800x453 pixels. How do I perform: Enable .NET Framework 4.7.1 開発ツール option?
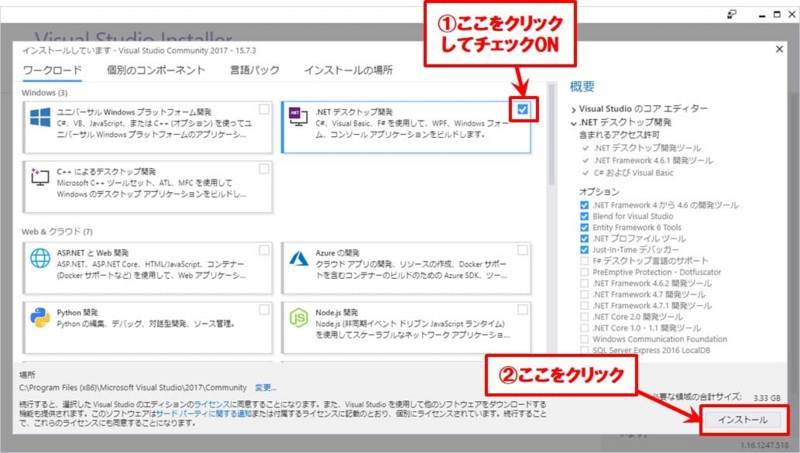tap(584, 306)
